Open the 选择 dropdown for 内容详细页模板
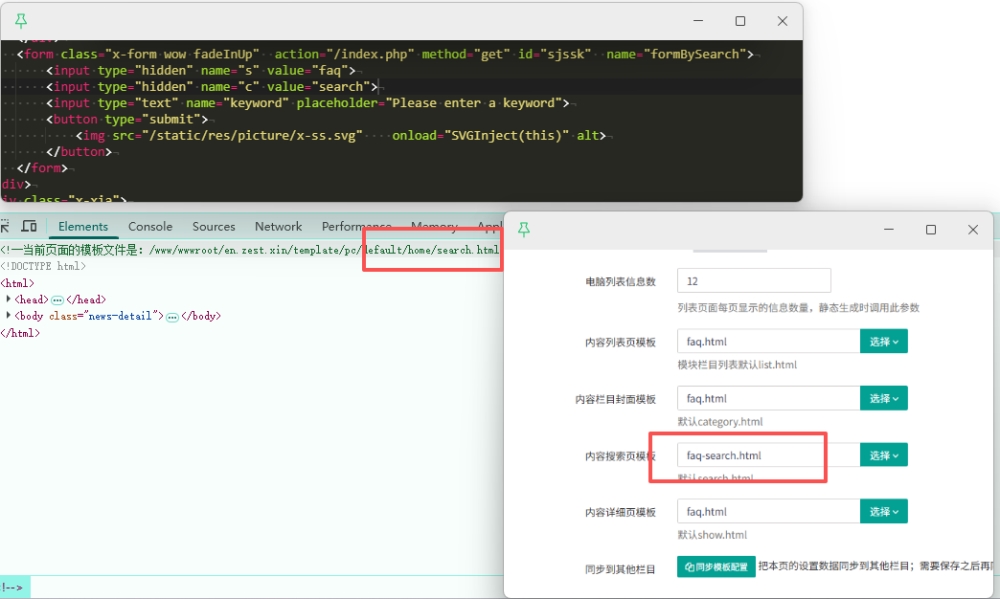 click(883, 512)
